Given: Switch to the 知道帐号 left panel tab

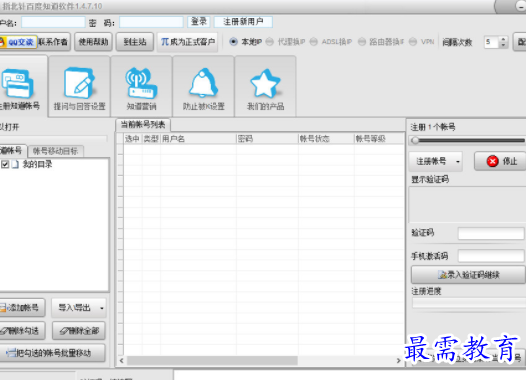Looking at the screenshot, I should pos(13,151).
